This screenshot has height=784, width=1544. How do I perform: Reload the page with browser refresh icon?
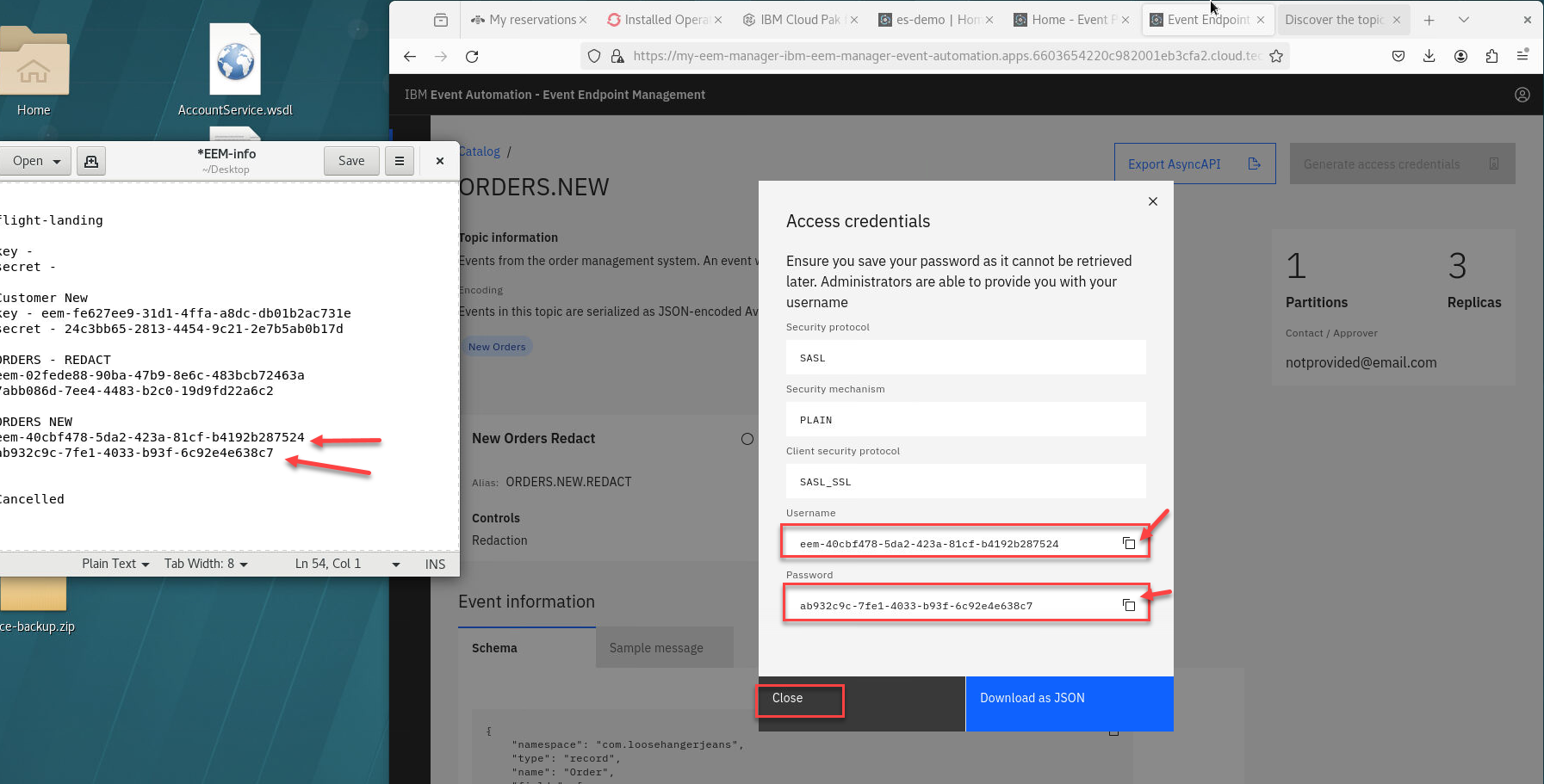472,57
